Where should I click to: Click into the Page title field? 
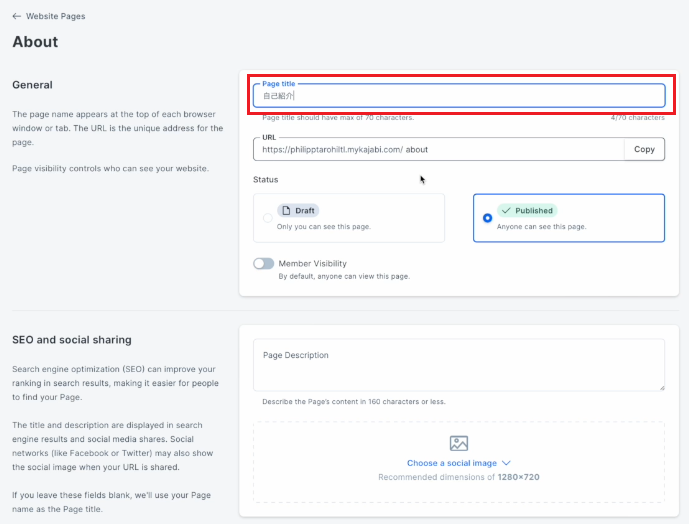[x=459, y=96]
